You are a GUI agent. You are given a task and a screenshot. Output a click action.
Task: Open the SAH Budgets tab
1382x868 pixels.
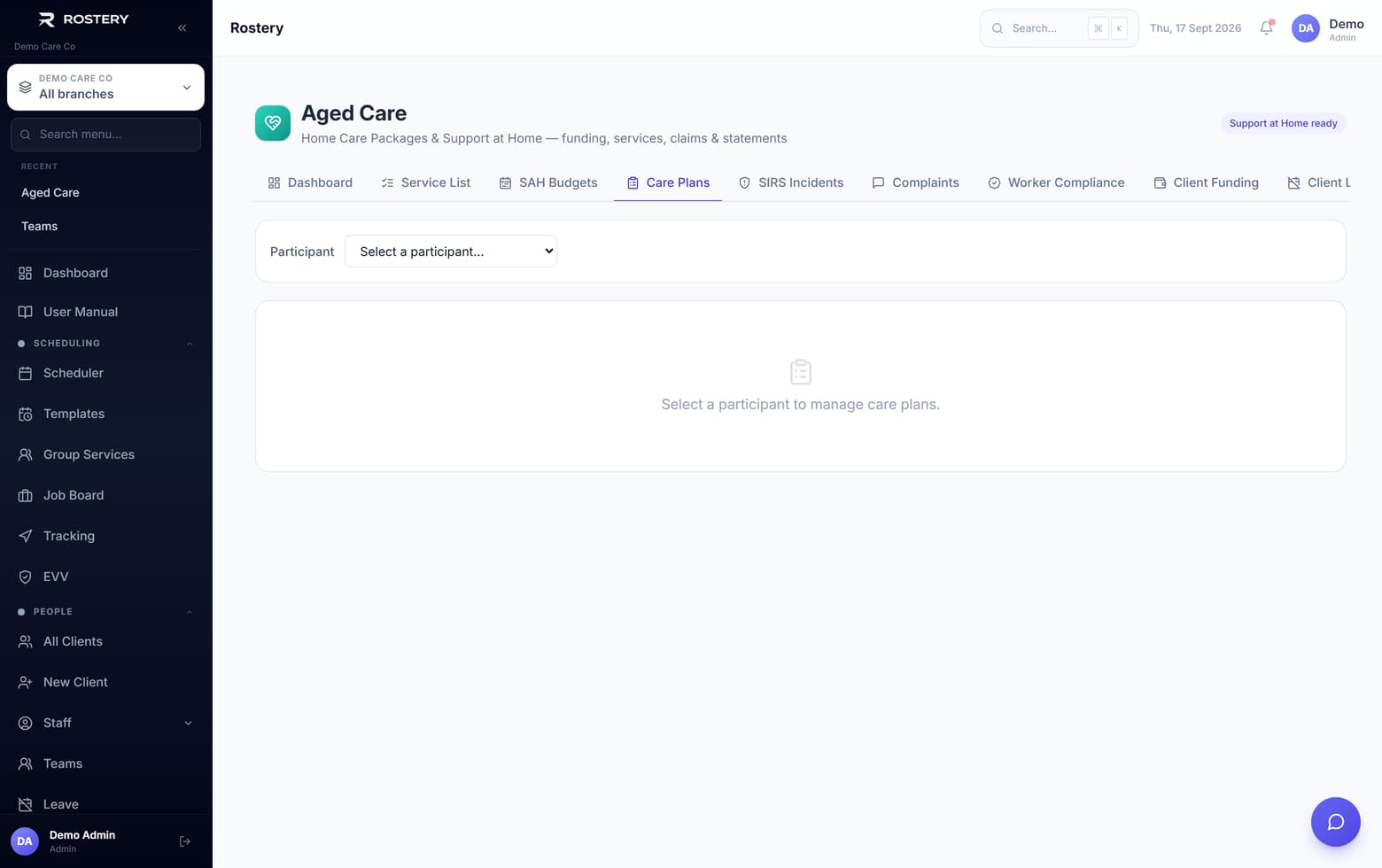[548, 182]
